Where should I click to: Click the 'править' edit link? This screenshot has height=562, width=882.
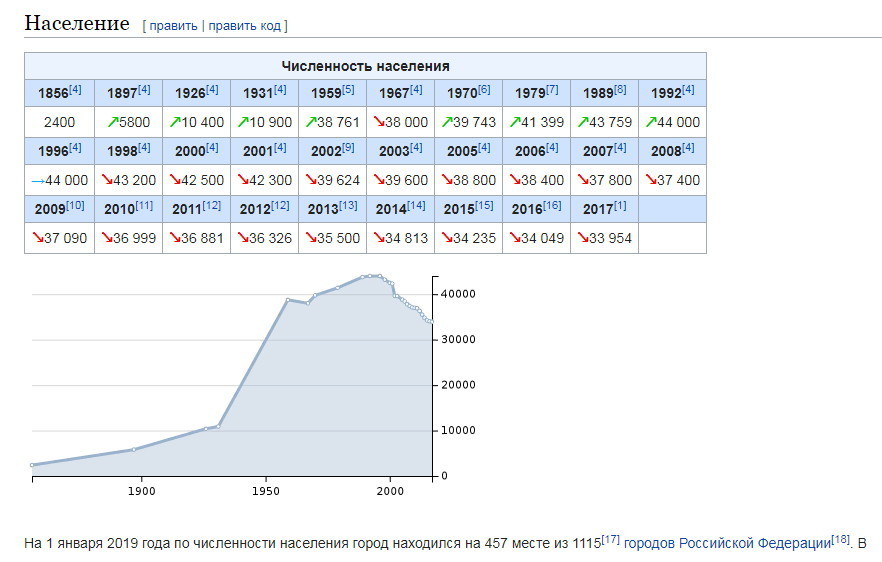tap(174, 25)
